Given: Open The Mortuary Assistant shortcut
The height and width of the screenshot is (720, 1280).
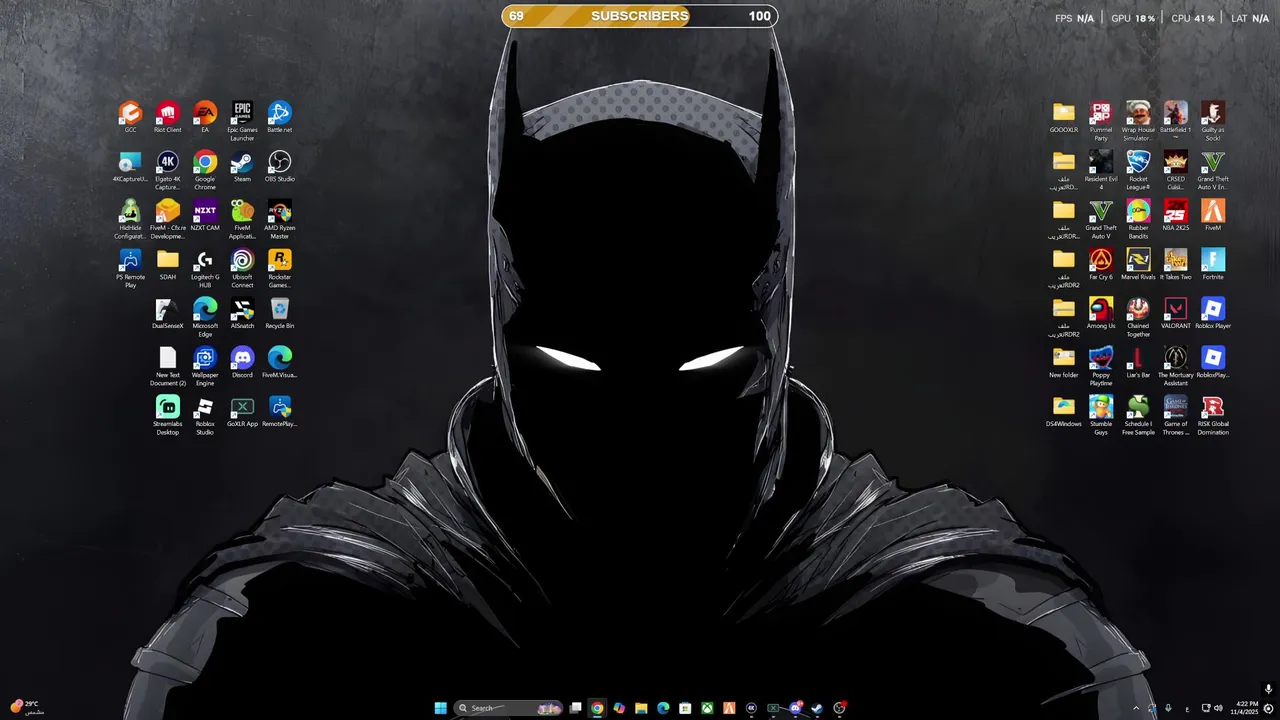Looking at the screenshot, I should 1176,367.
